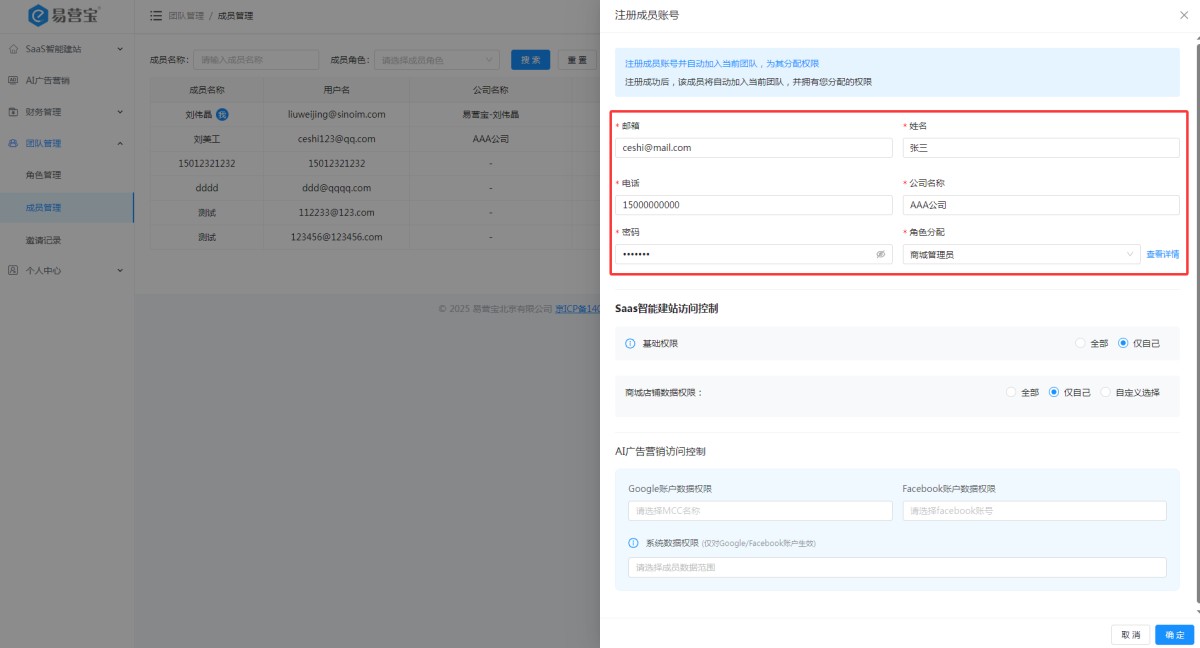
Task: Click the 邮箱 input field
Action: pyautogui.click(x=754, y=148)
